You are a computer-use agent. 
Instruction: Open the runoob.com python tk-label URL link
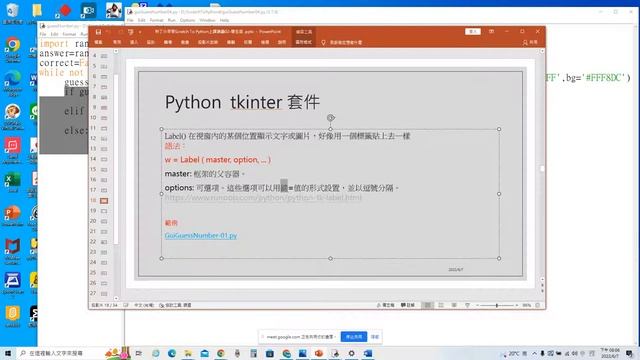[263, 198]
